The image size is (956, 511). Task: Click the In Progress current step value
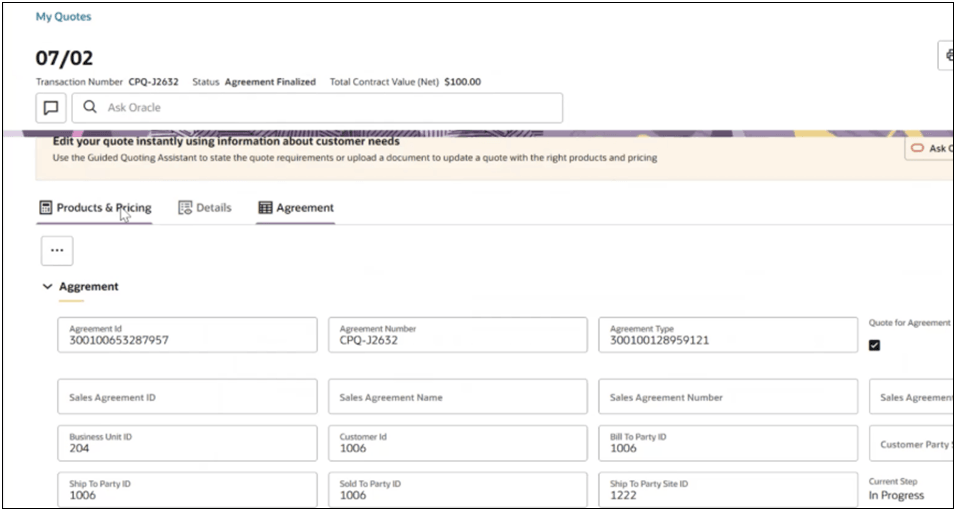896,495
